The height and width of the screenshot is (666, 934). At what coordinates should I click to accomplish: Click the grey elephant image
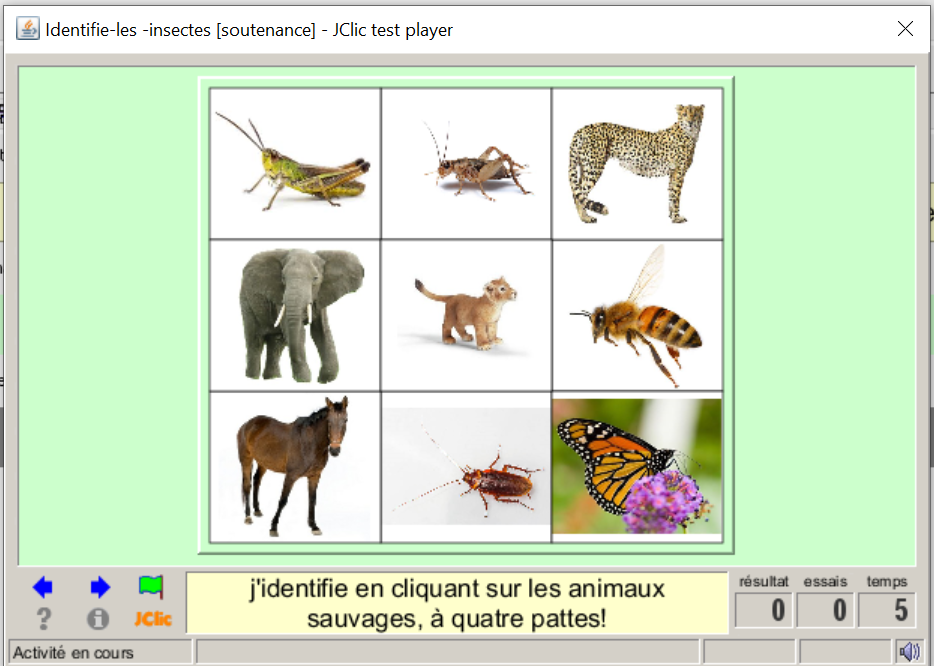(x=295, y=315)
